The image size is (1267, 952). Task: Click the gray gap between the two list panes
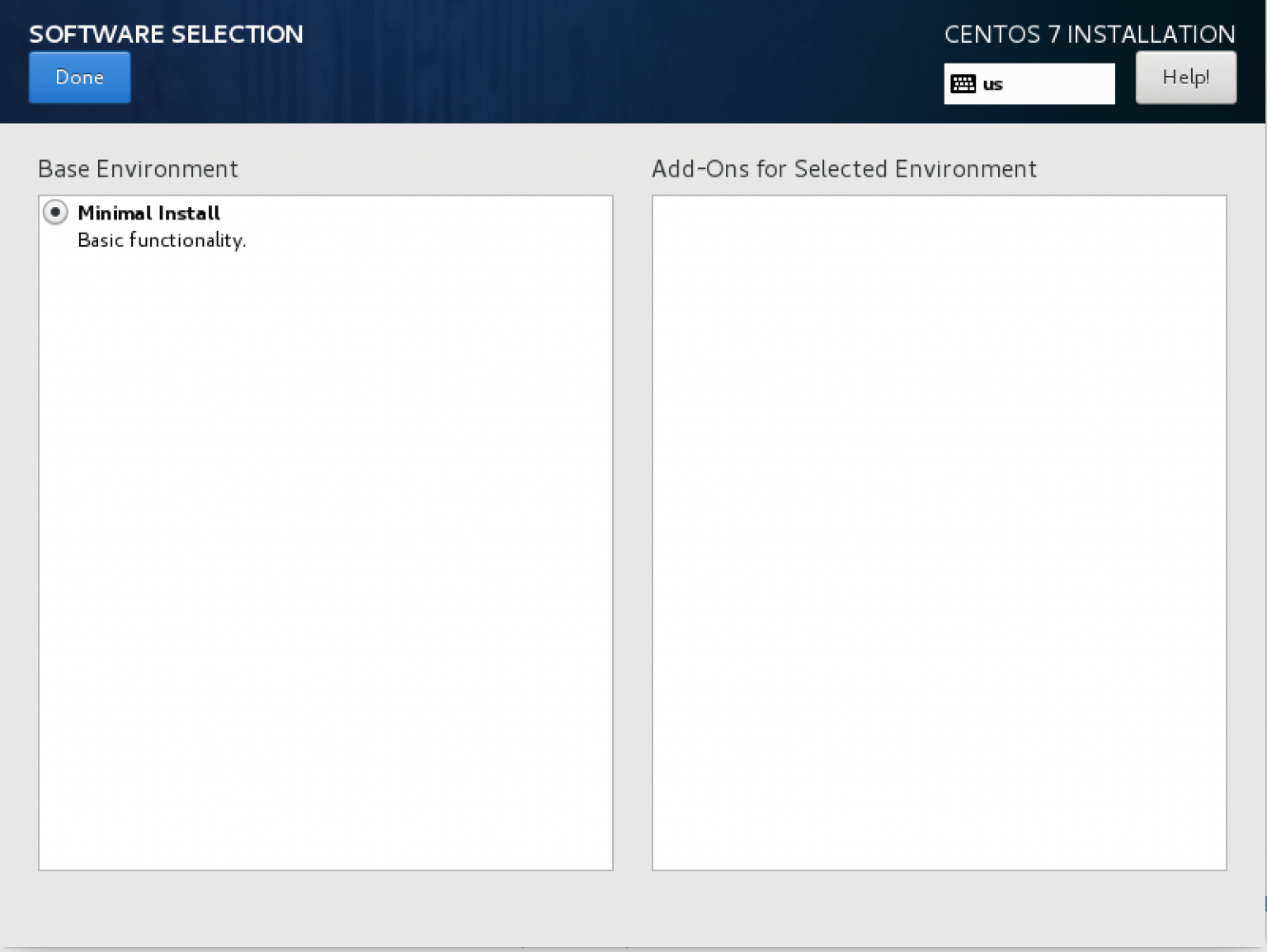(633, 532)
